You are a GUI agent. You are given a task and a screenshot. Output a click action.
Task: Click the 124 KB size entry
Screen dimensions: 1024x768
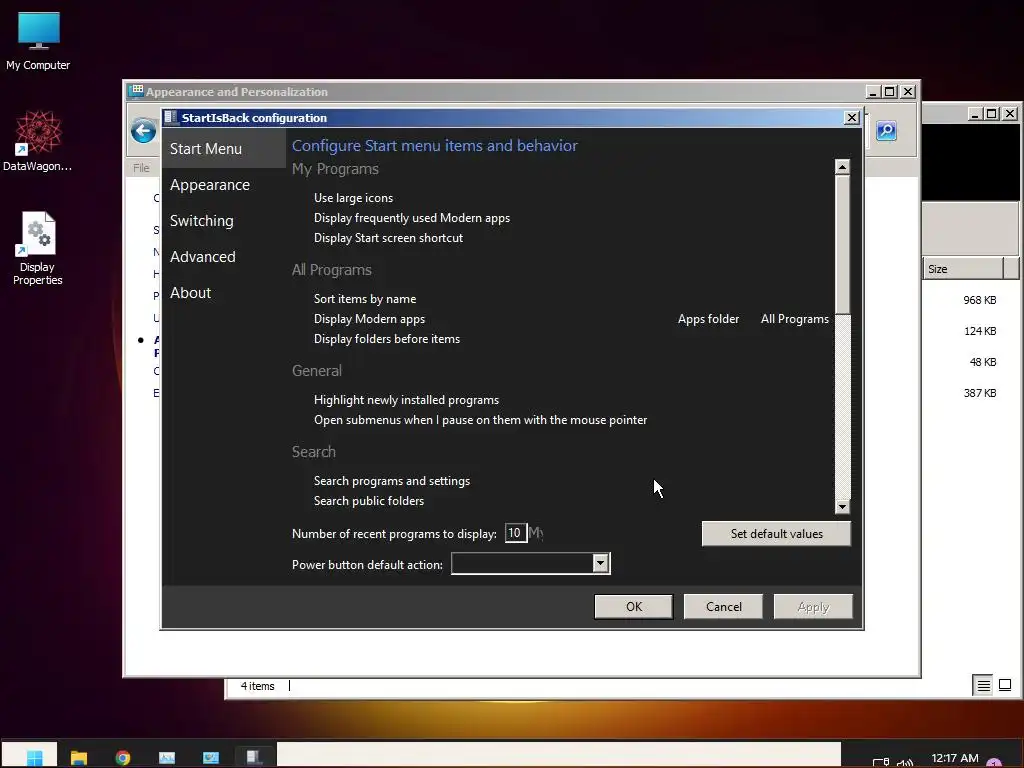pyautogui.click(x=980, y=331)
